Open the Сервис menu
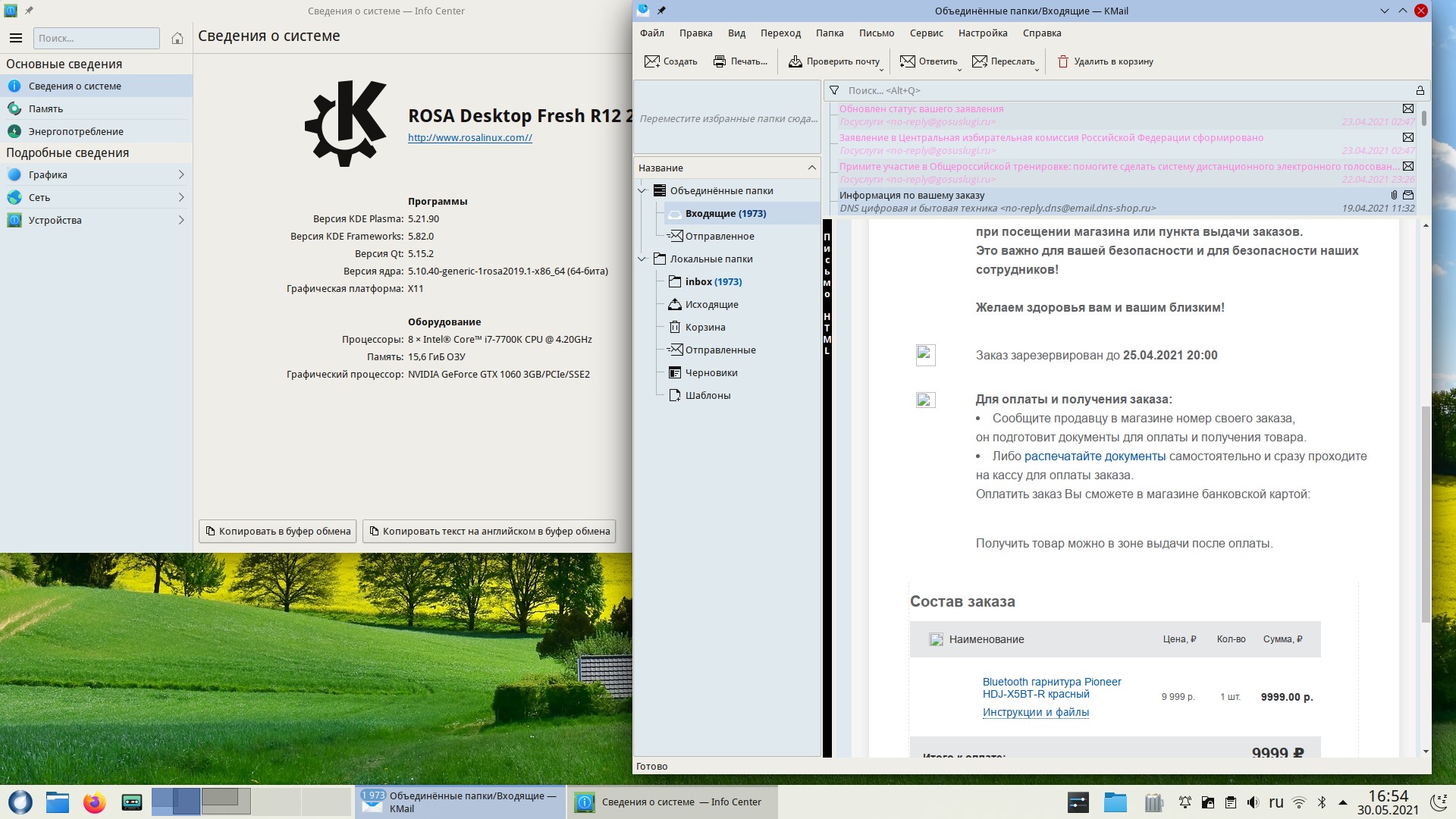This screenshot has width=1456, height=819. 926,33
